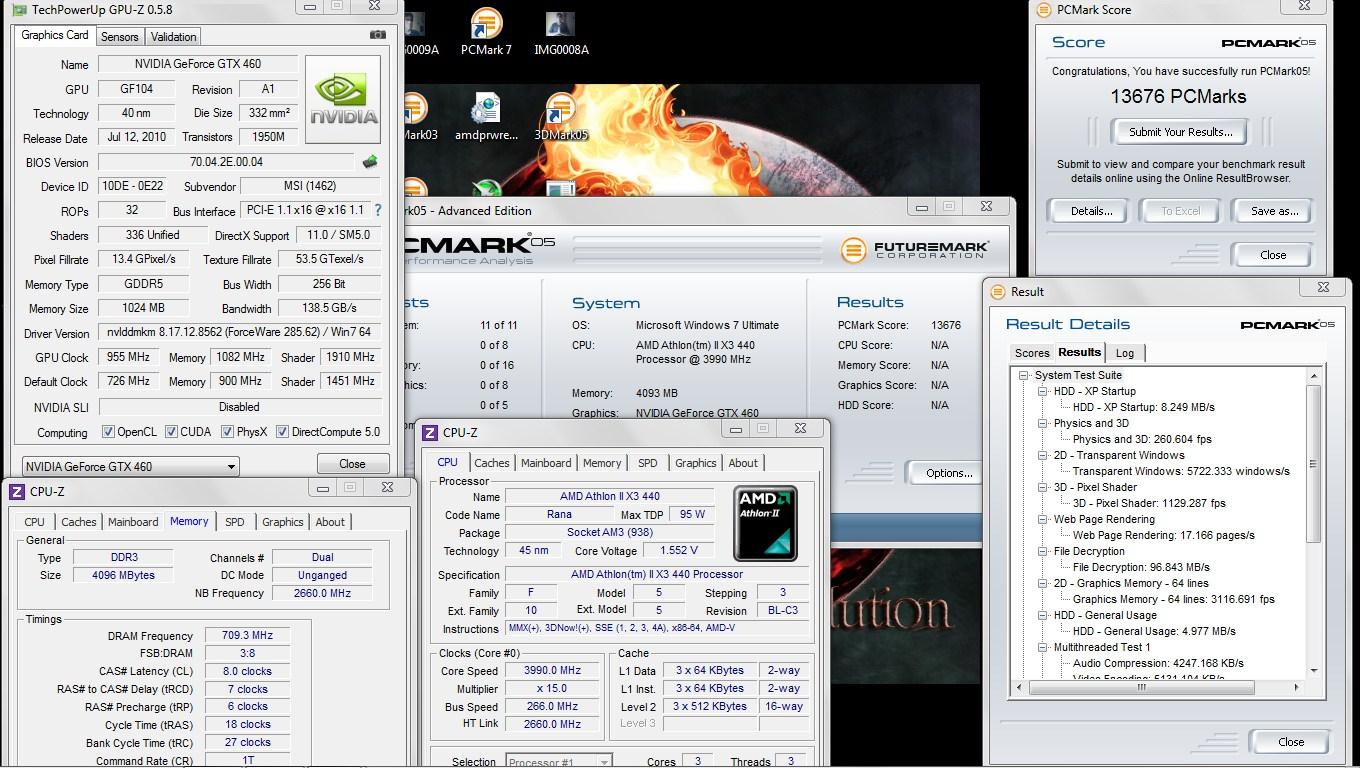
Task: Click the green BIOS save chip icon
Action: [370, 161]
